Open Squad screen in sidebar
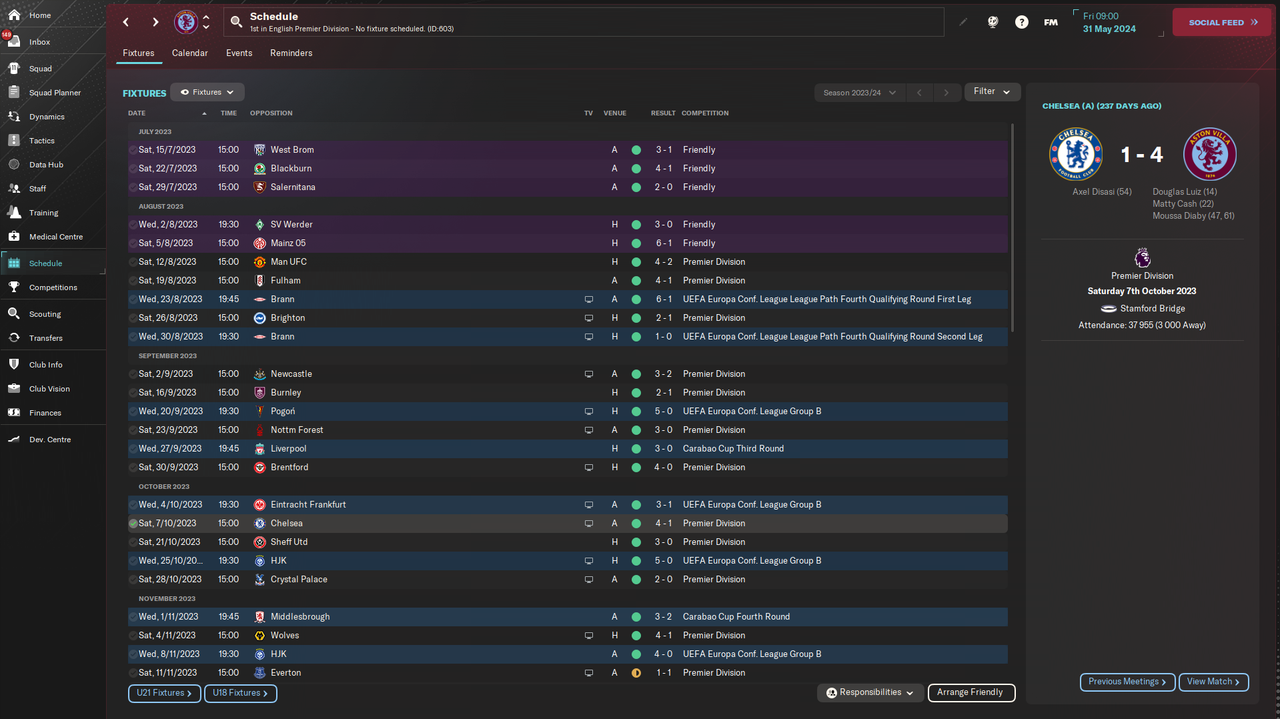Image resolution: width=1280 pixels, height=719 pixels. point(40,69)
